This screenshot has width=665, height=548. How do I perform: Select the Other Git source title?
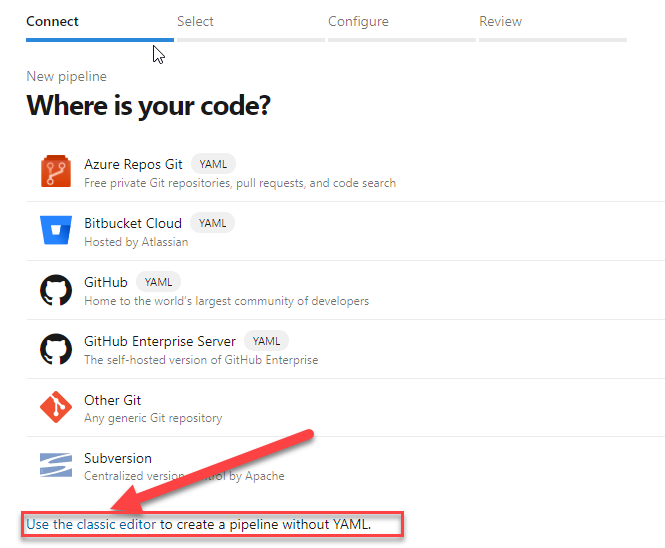tap(112, 400)
